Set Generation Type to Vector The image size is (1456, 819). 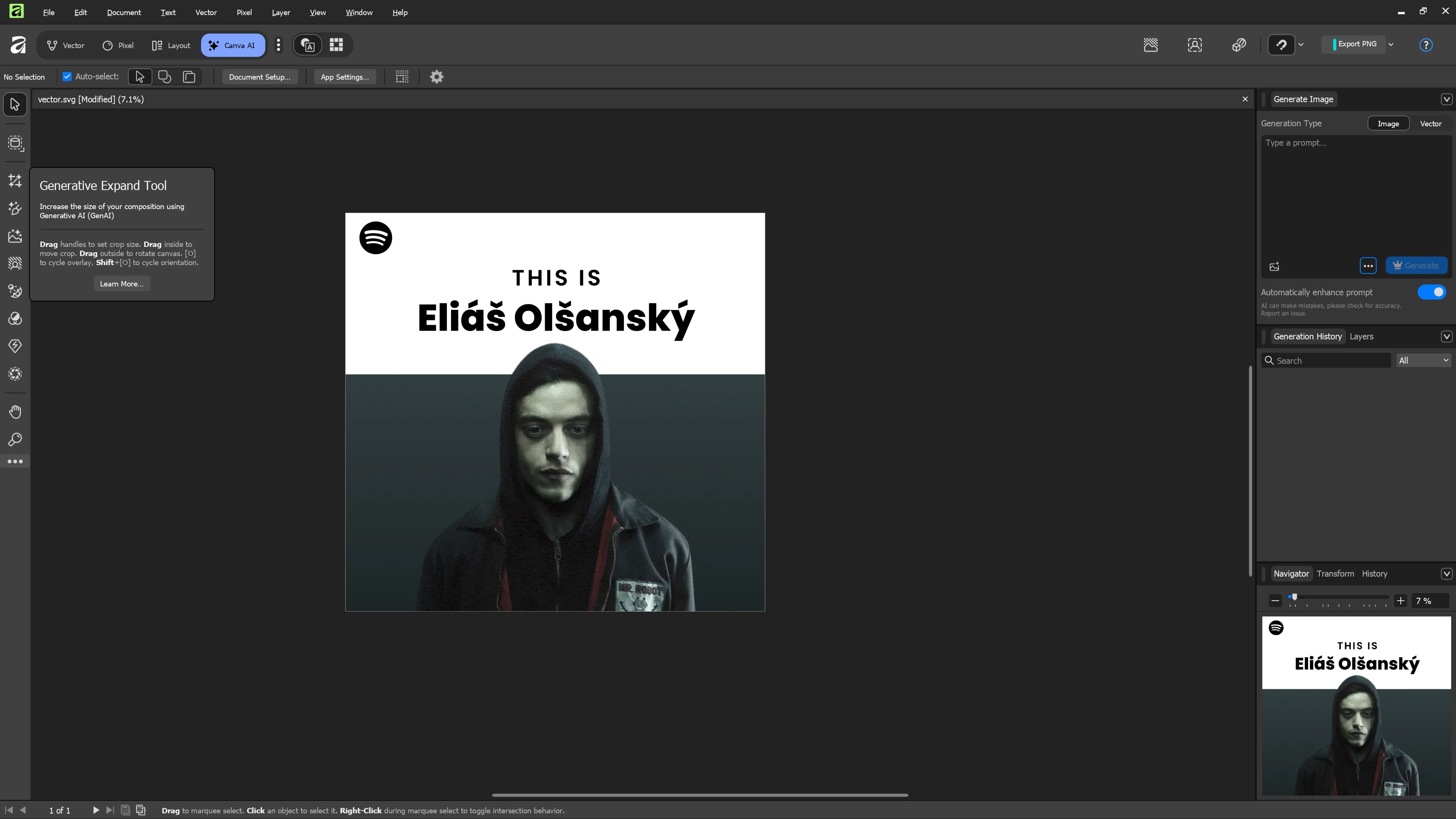[1431, 123]
